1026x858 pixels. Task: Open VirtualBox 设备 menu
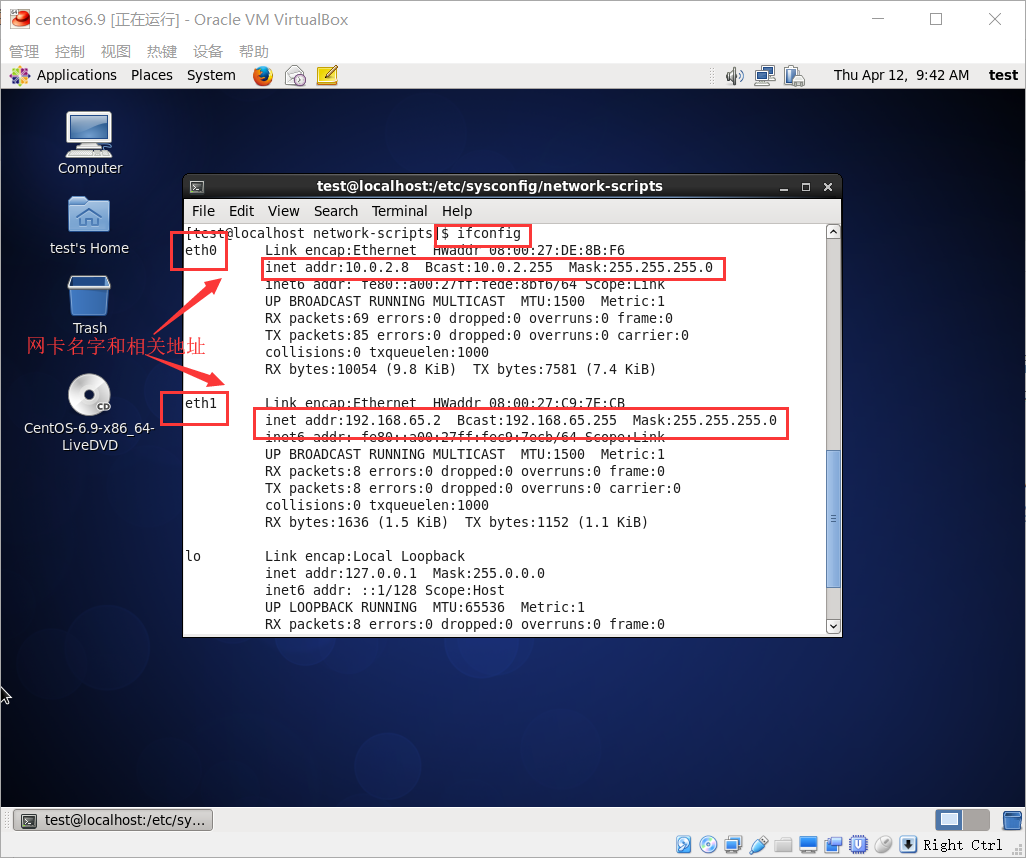207,52
